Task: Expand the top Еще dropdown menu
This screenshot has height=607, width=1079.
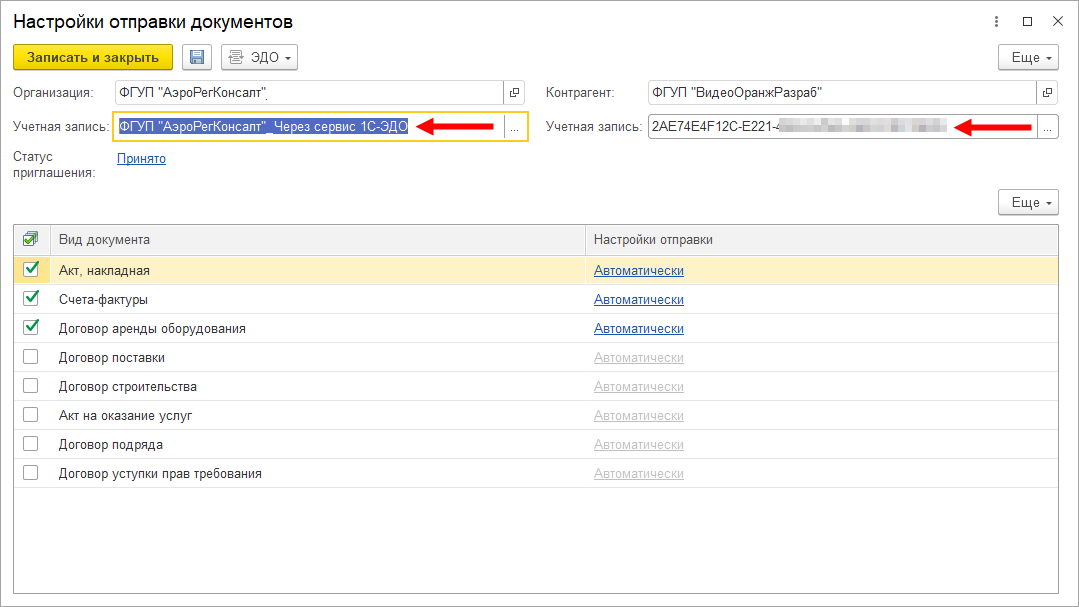Action: (x=1027, y=58)
